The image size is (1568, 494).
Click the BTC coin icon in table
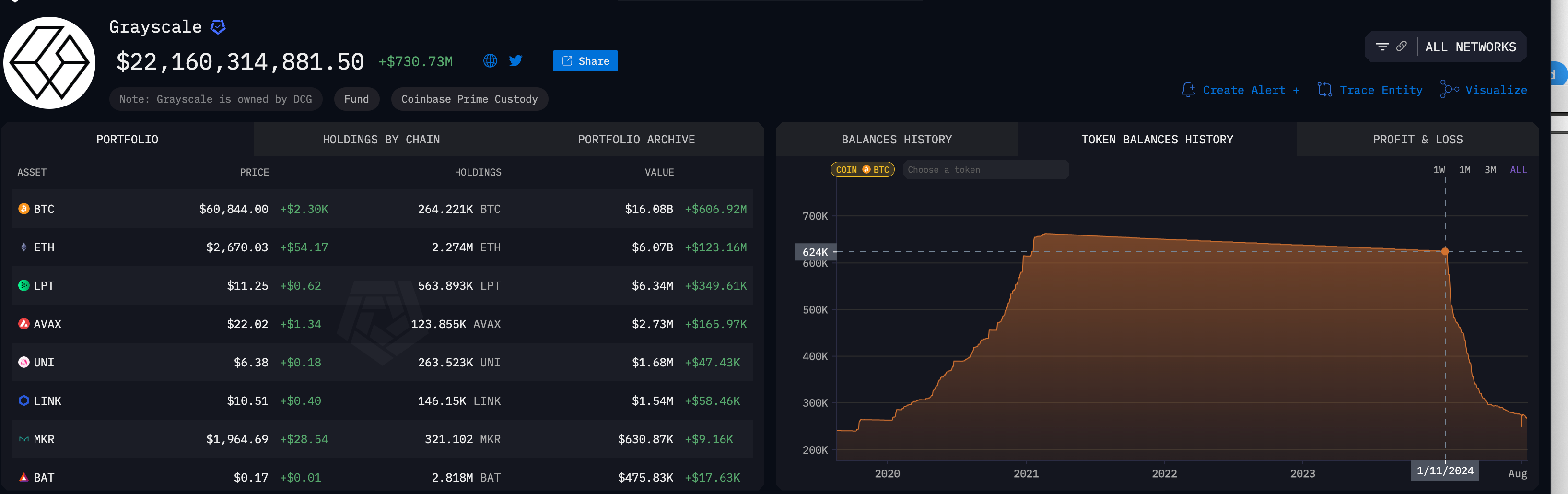pos(24,209)
